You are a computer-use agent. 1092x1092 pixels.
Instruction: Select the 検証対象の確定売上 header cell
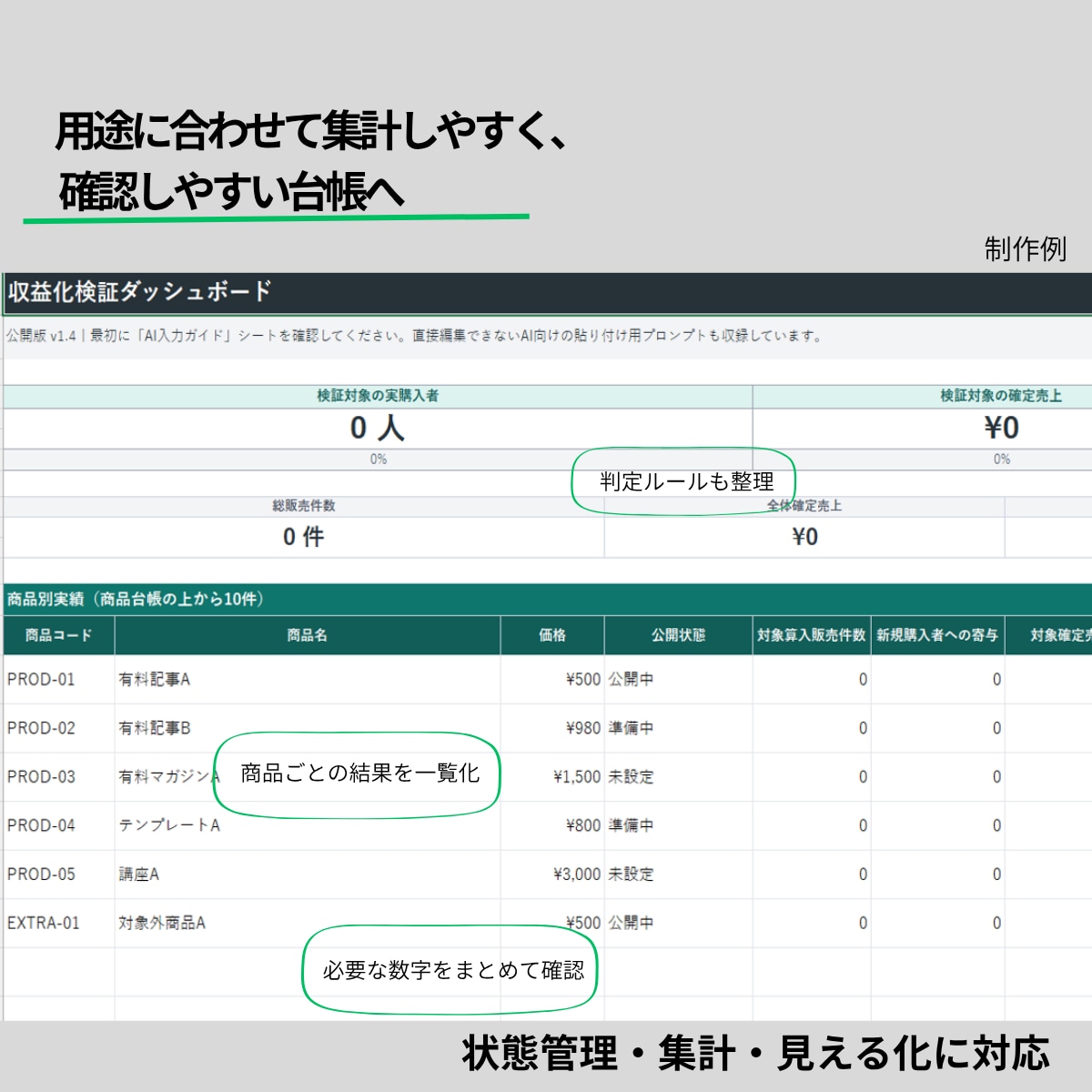click(923, 396)
